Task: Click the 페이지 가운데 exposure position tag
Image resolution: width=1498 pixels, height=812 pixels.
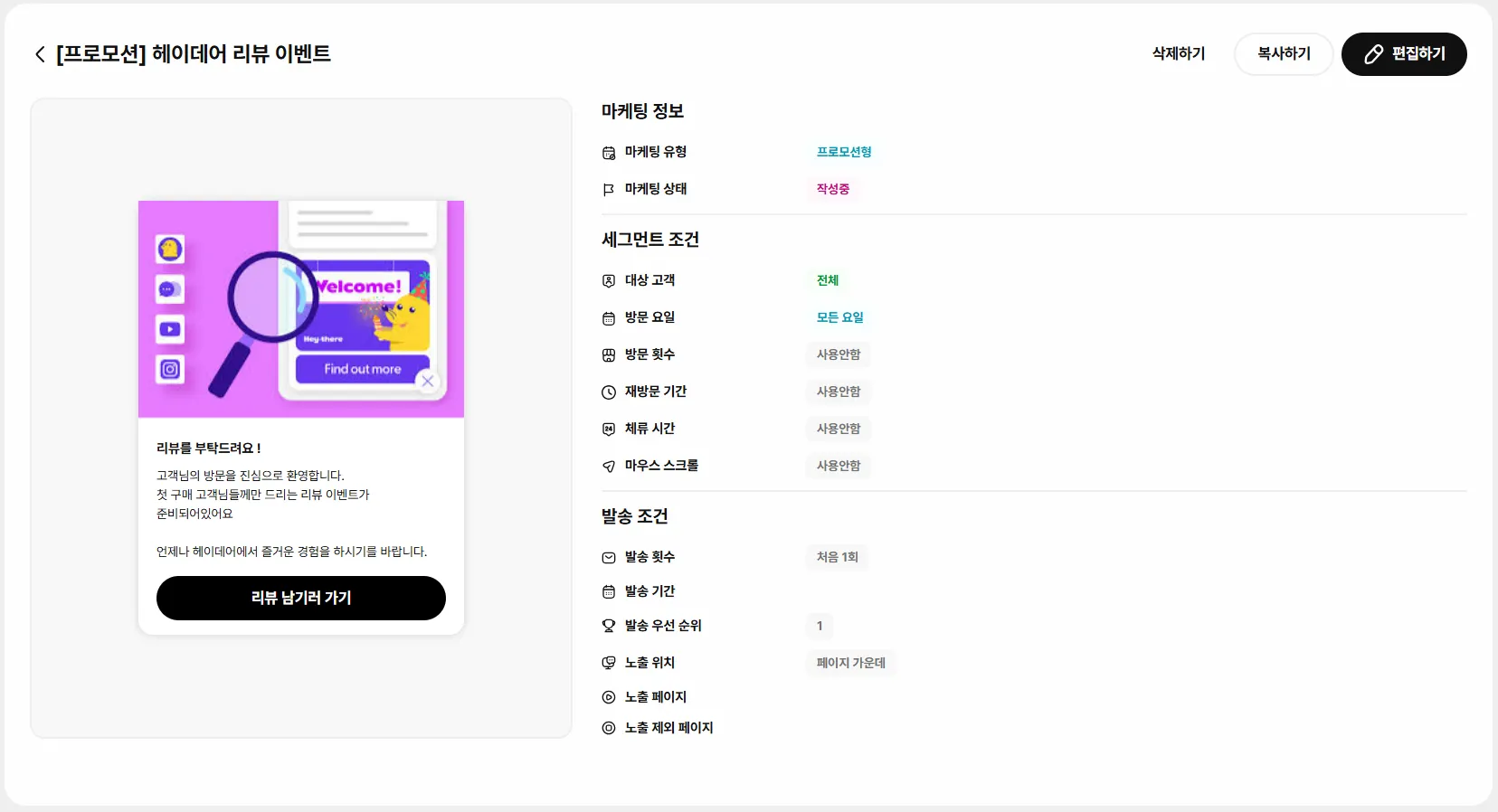Action: [850, 663]
